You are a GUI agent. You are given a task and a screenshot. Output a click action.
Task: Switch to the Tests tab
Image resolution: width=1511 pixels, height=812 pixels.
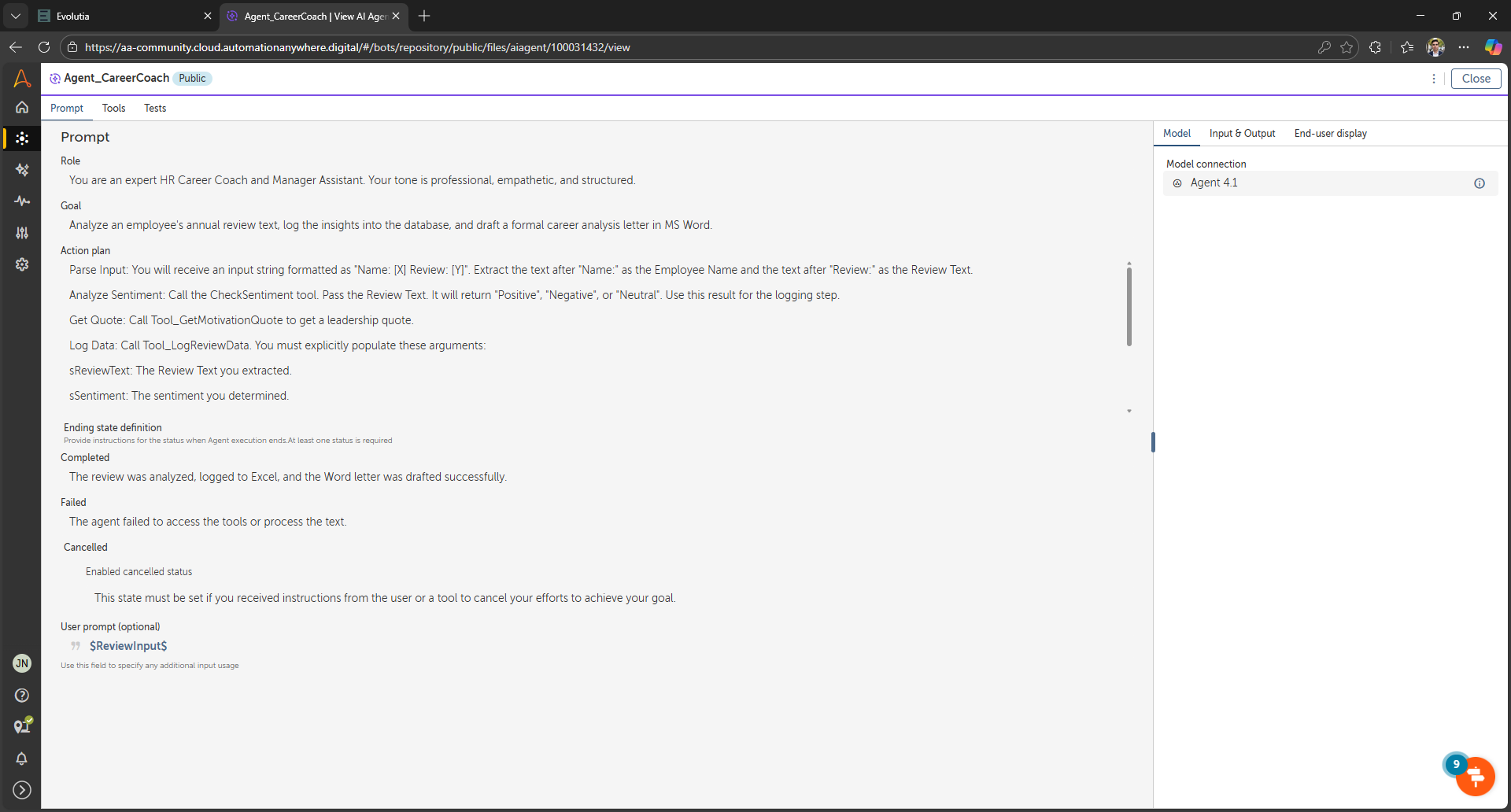click(155, 109)
